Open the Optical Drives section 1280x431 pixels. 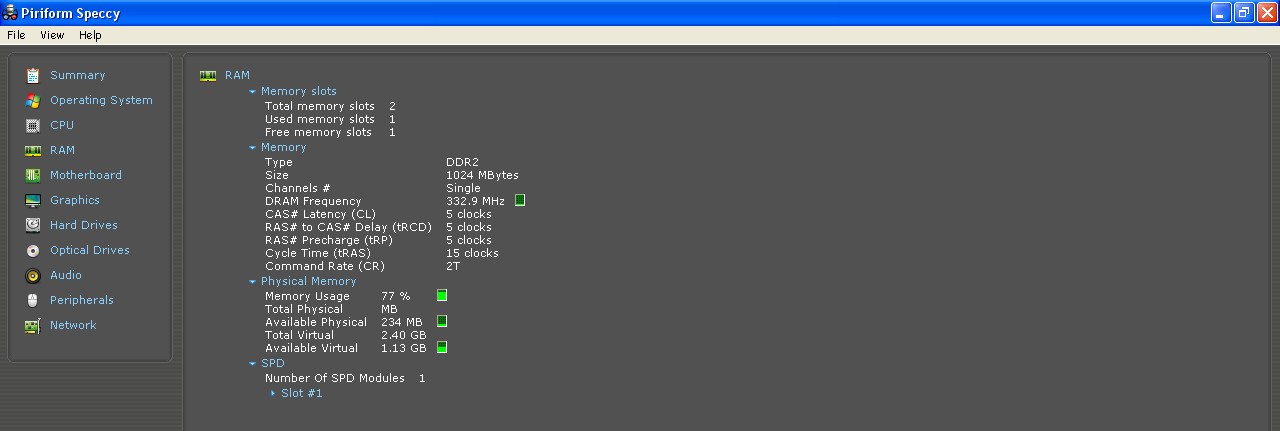click(x=90, y=250)
